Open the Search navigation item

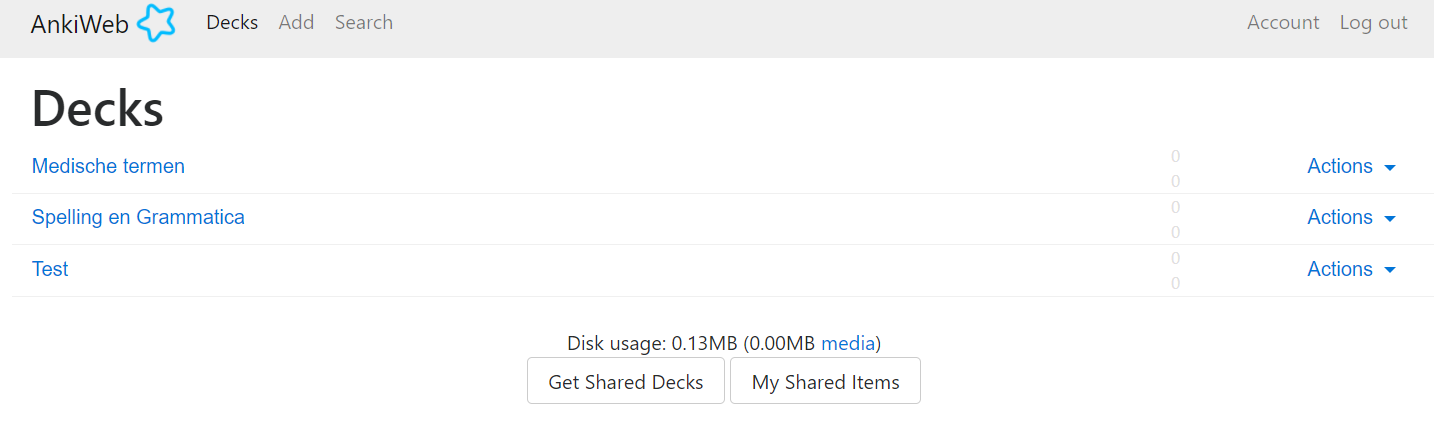364,22
